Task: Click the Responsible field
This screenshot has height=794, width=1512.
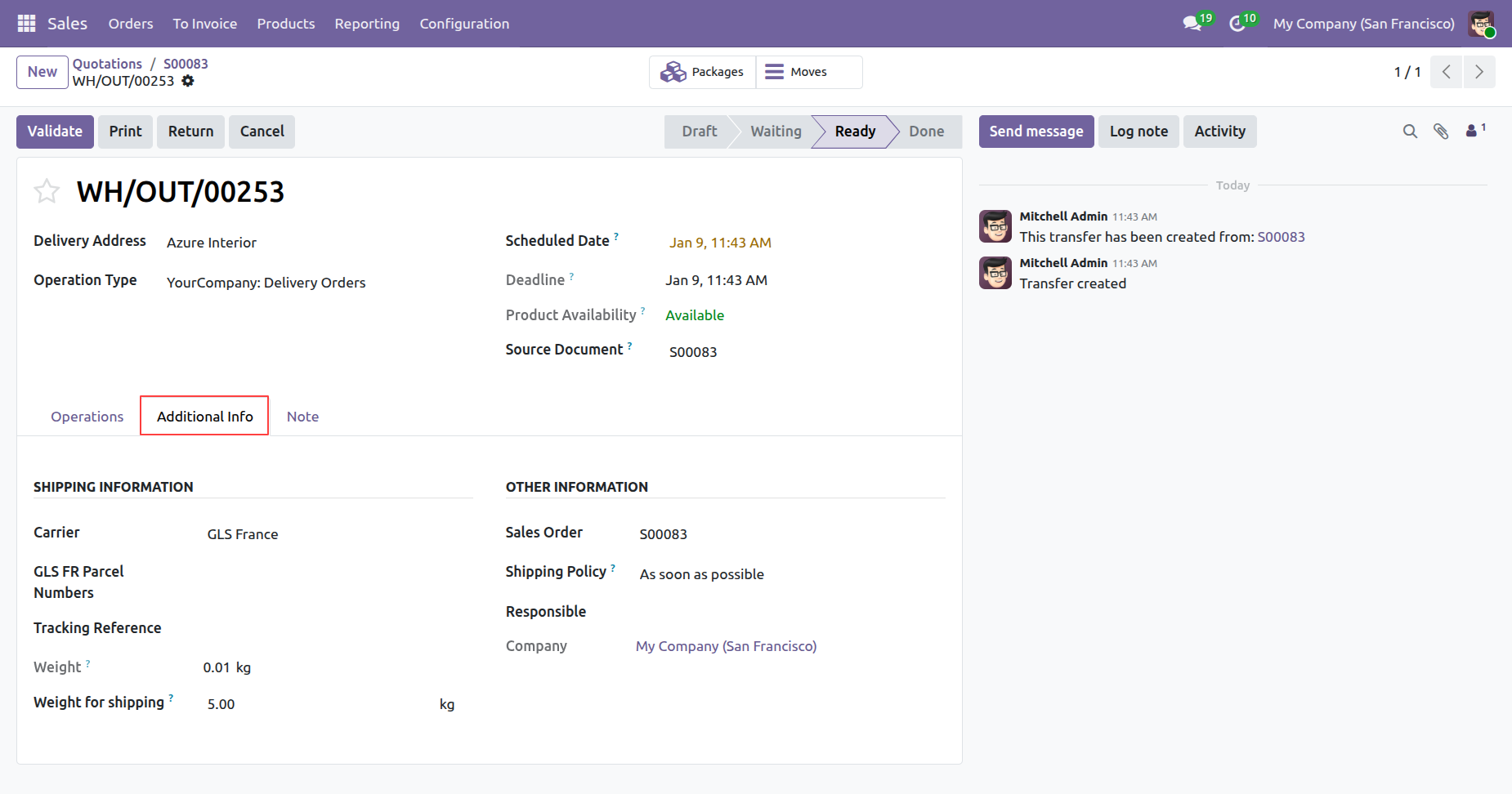Action: 790,612
